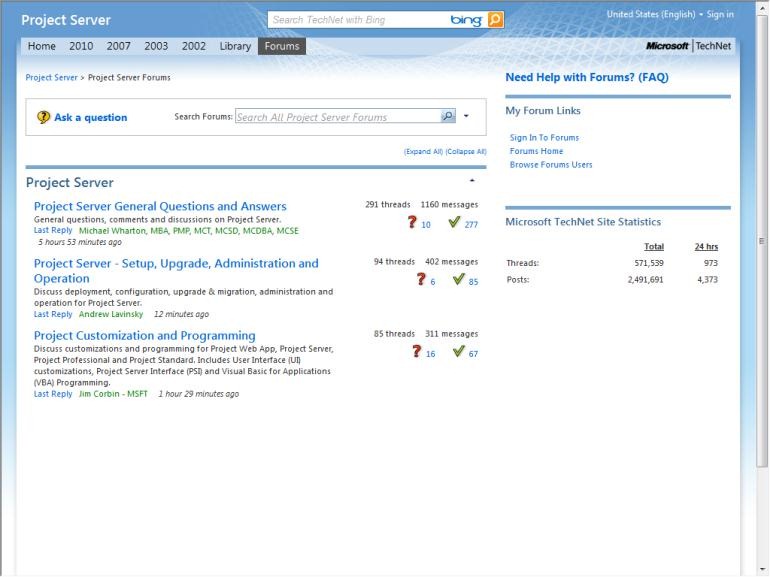
Task: Click Expand All link
Action: (x=423, y=152)
